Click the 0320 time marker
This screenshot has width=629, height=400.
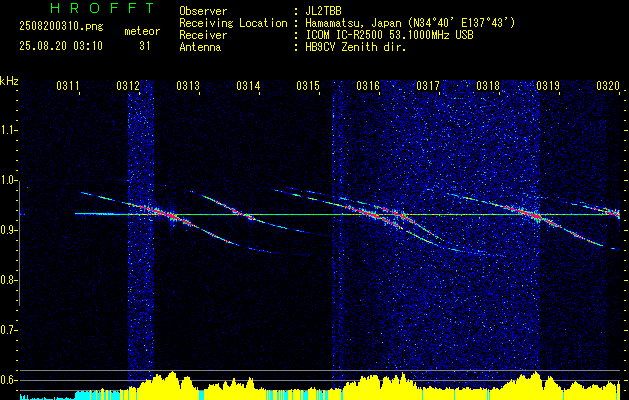[608, 85]
